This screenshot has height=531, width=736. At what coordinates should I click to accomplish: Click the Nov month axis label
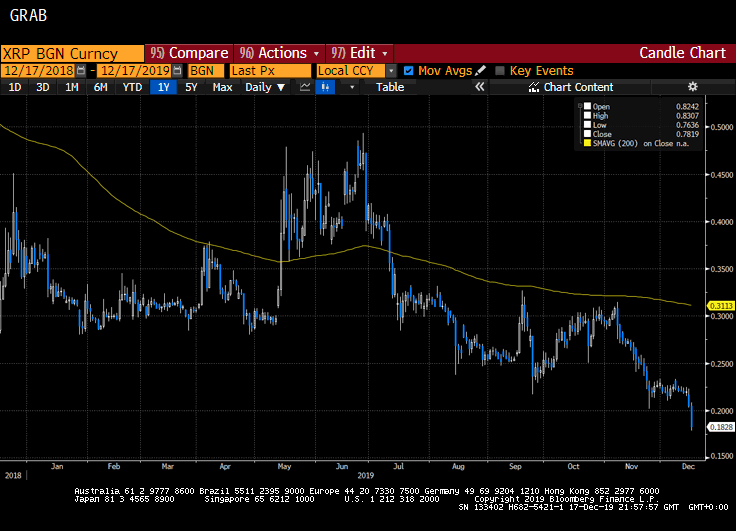(x=631, y=466)
